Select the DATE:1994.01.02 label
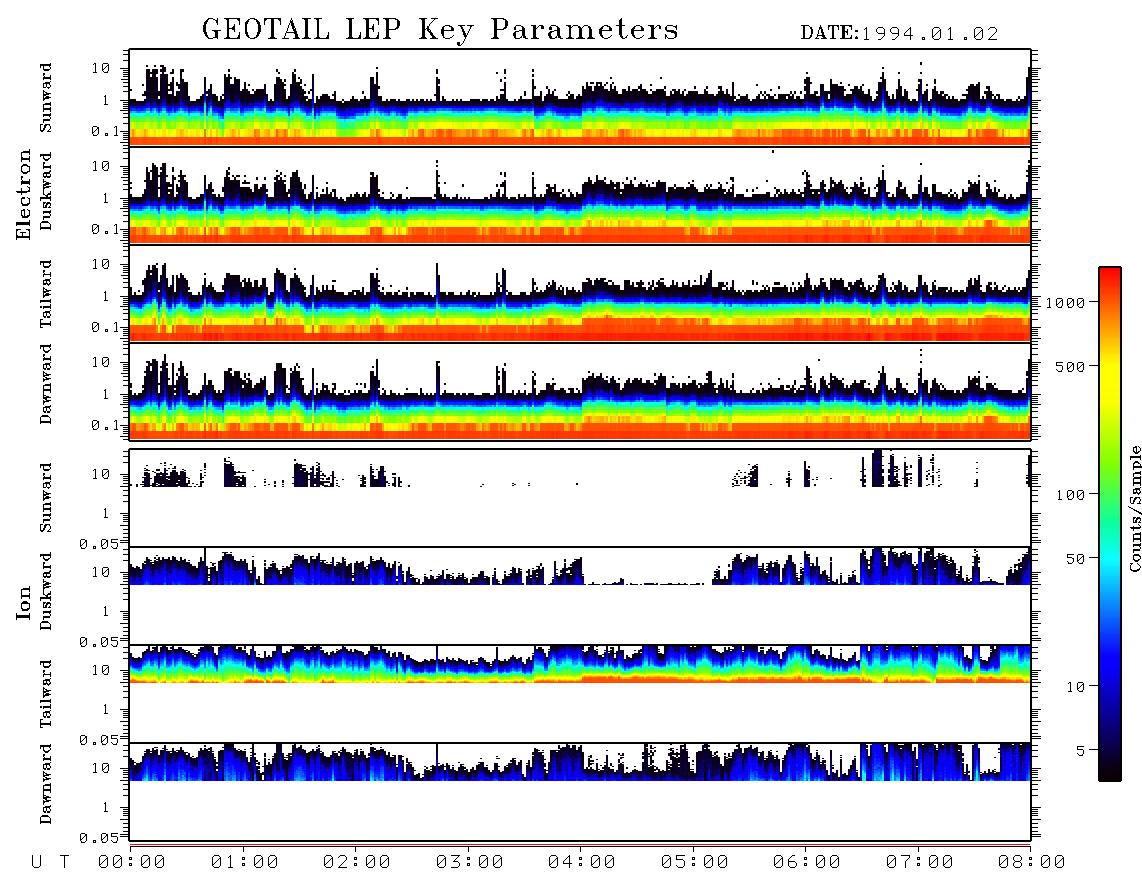This screenshot has width=1142, height=880. (x=899, y=34)
